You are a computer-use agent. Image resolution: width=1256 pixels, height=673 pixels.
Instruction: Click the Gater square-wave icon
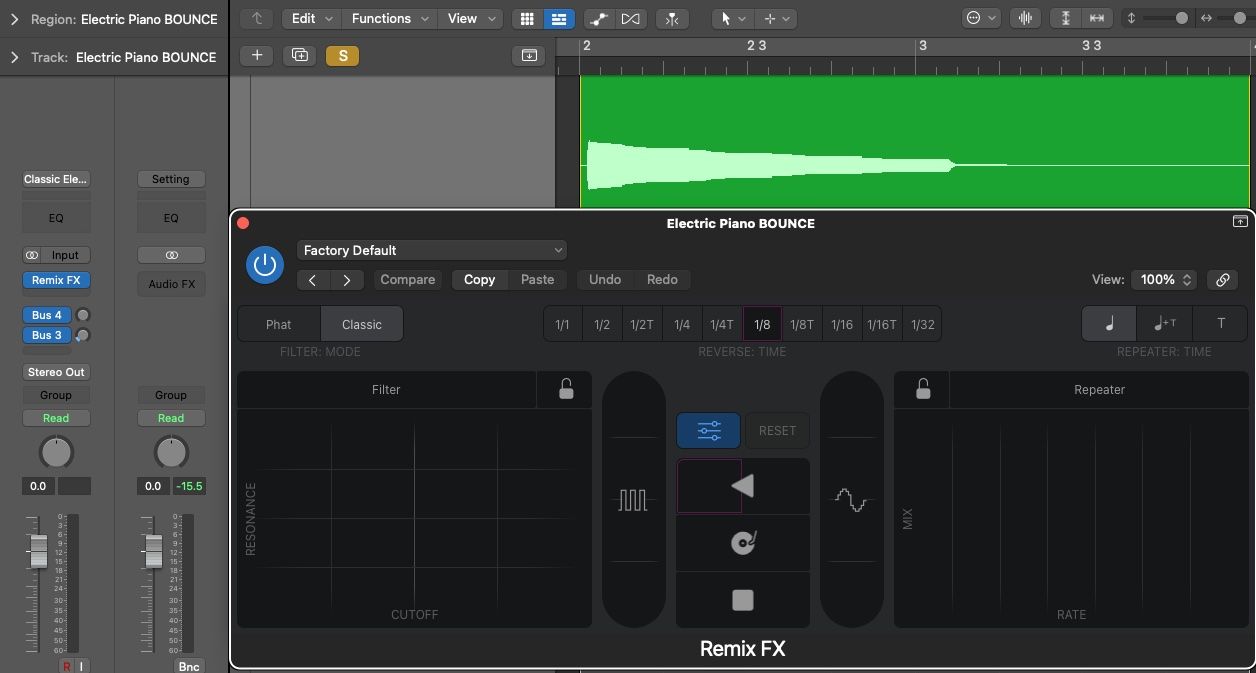(633, 498)
